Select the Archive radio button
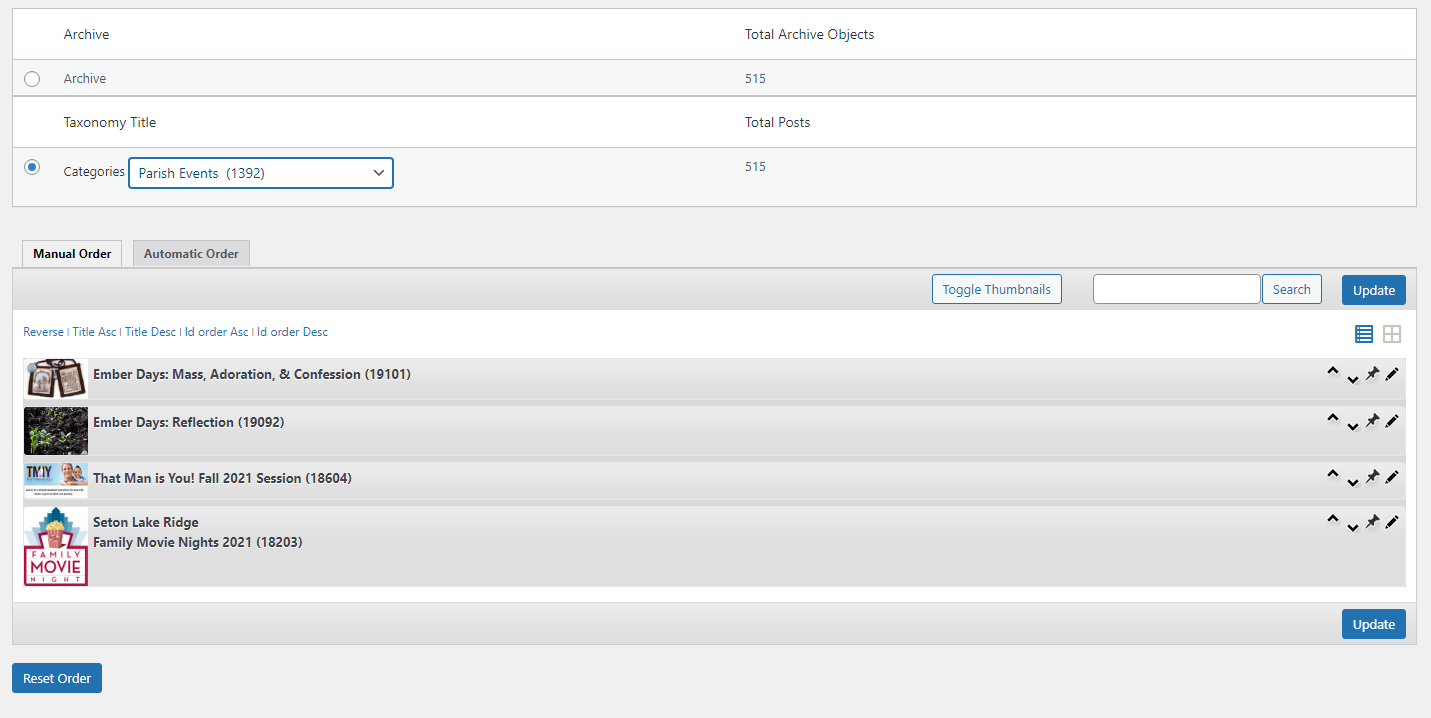 32,79
